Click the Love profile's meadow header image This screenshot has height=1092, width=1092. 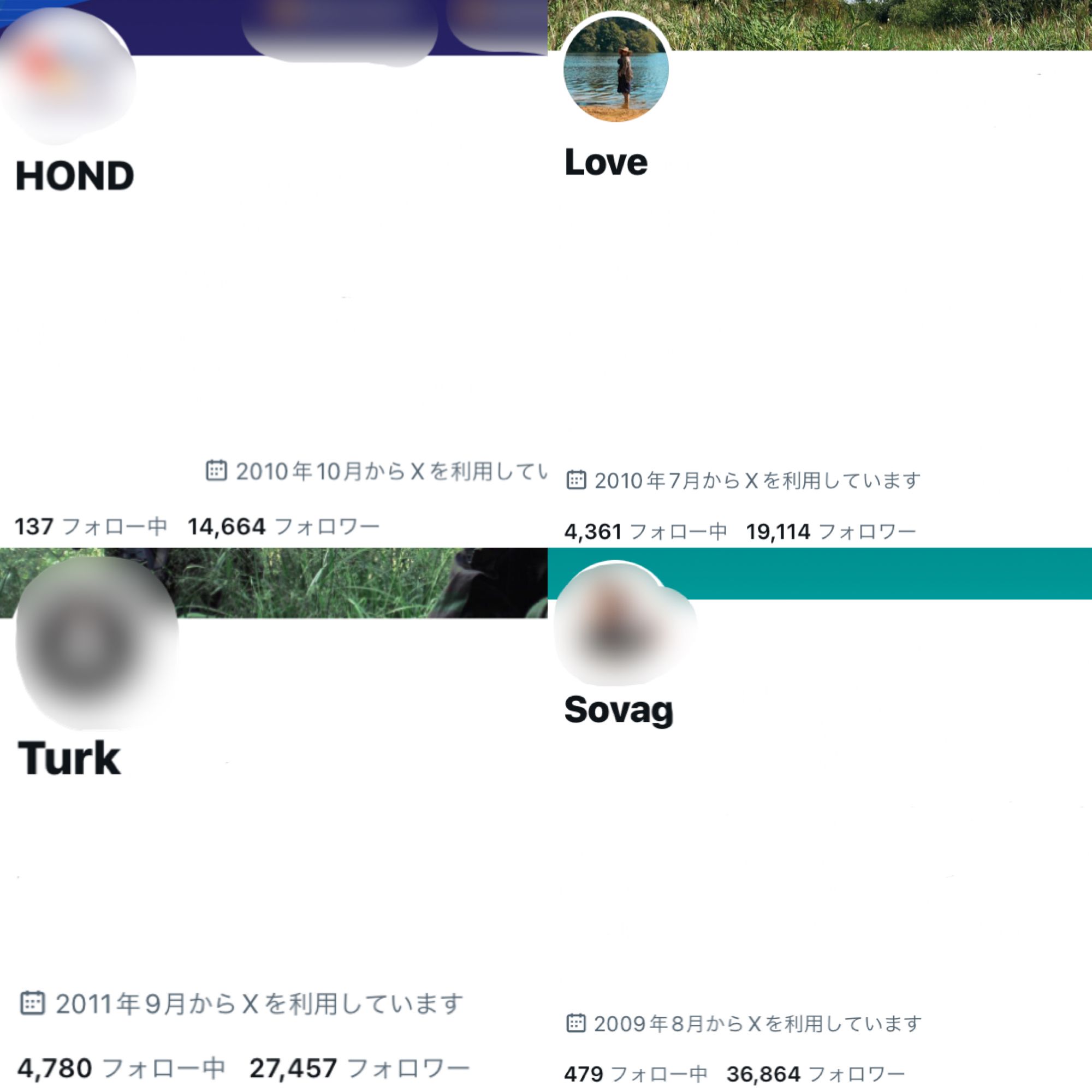882,25
